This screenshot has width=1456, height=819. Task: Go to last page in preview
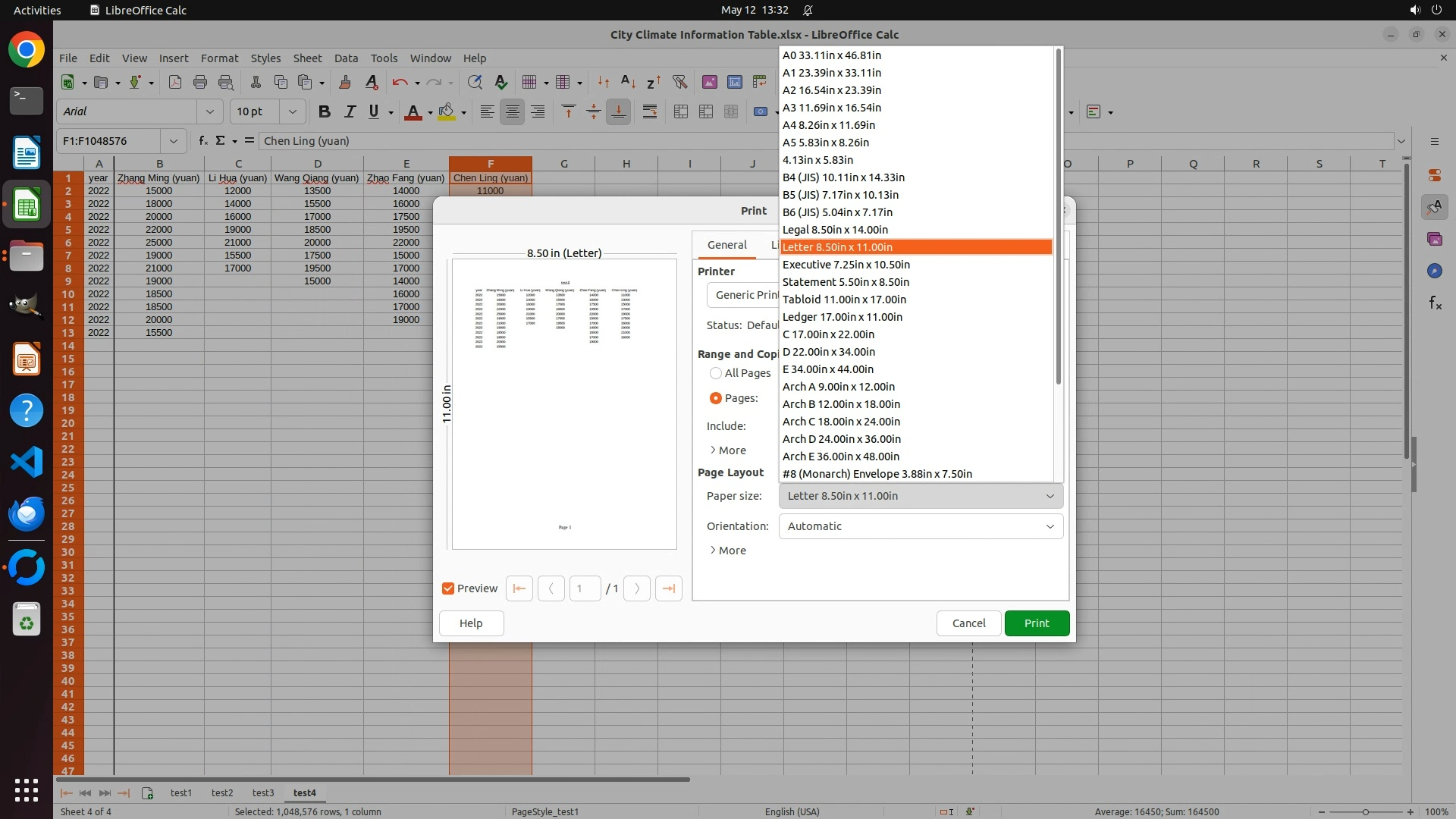coord(668,588)
